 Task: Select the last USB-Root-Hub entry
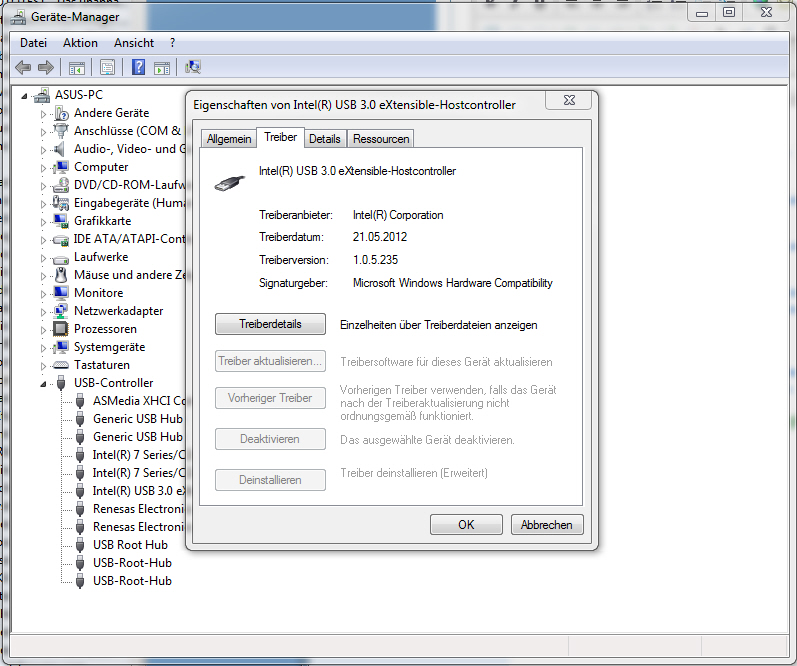coord(132,581)
